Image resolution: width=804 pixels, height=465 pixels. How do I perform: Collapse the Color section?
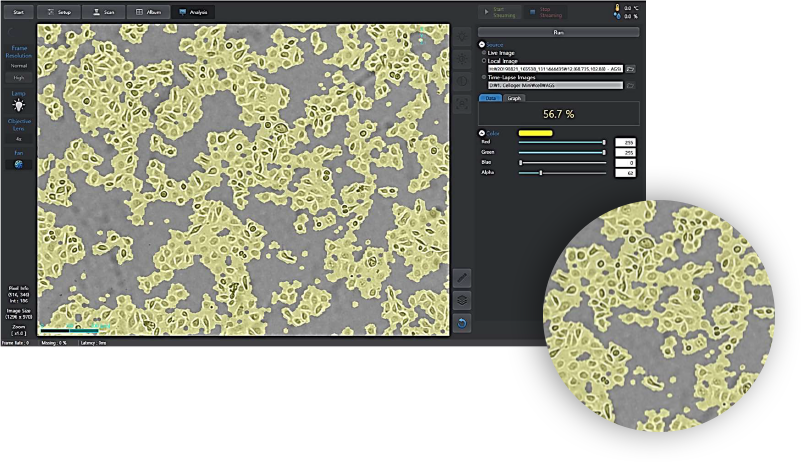coord(481,133)
